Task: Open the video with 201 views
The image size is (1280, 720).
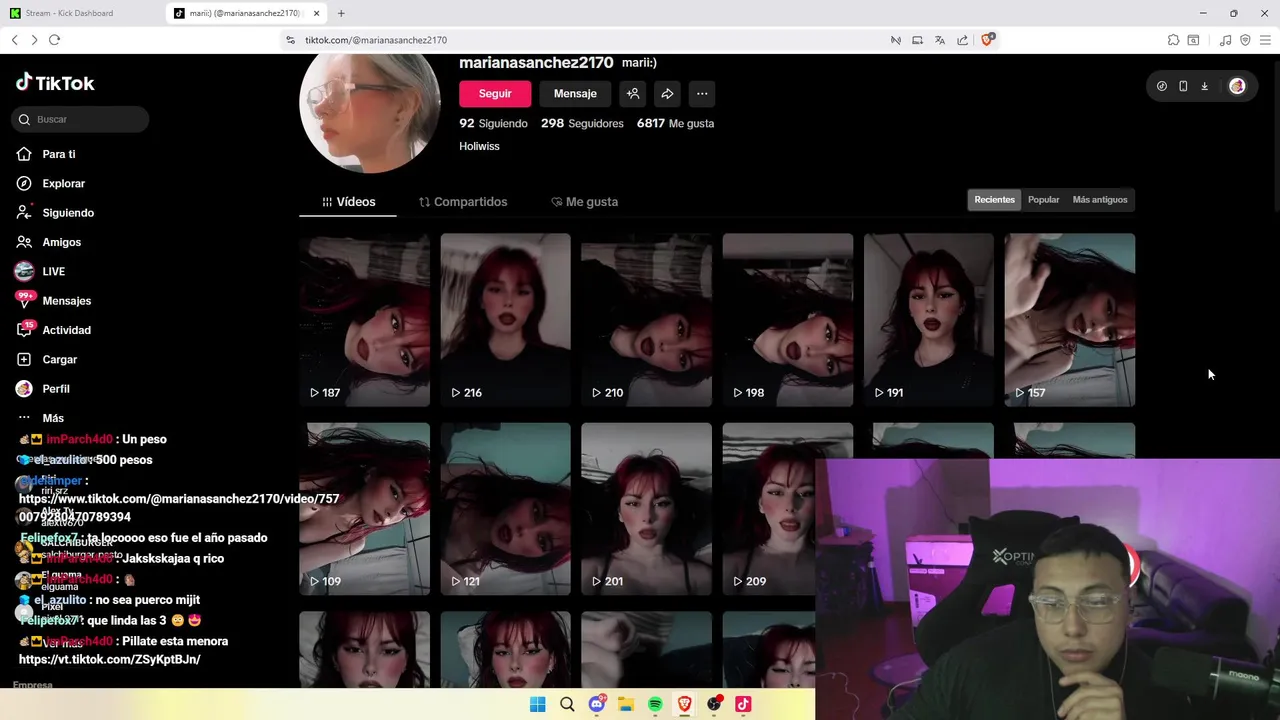Action: (x=646, y=509)
